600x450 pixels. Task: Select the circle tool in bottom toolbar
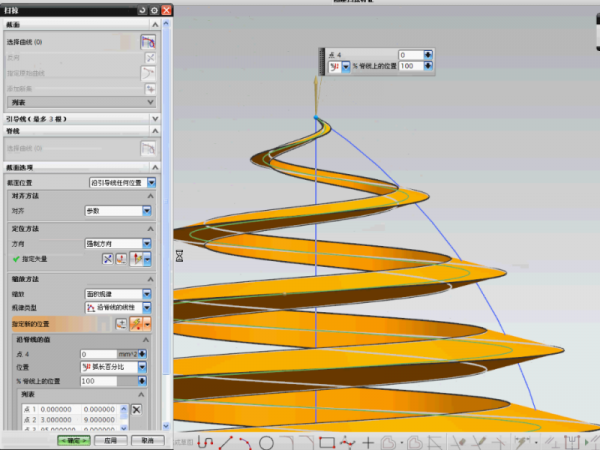pos(267,441)
